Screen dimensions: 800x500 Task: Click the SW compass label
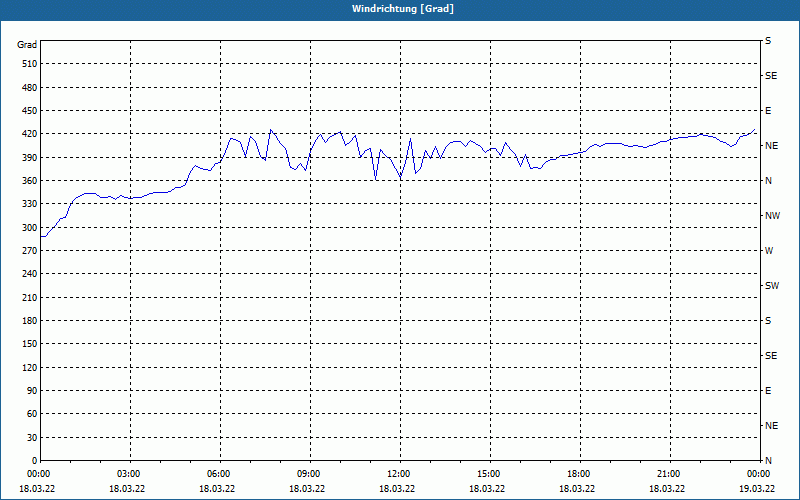click(x=772, y=286)
